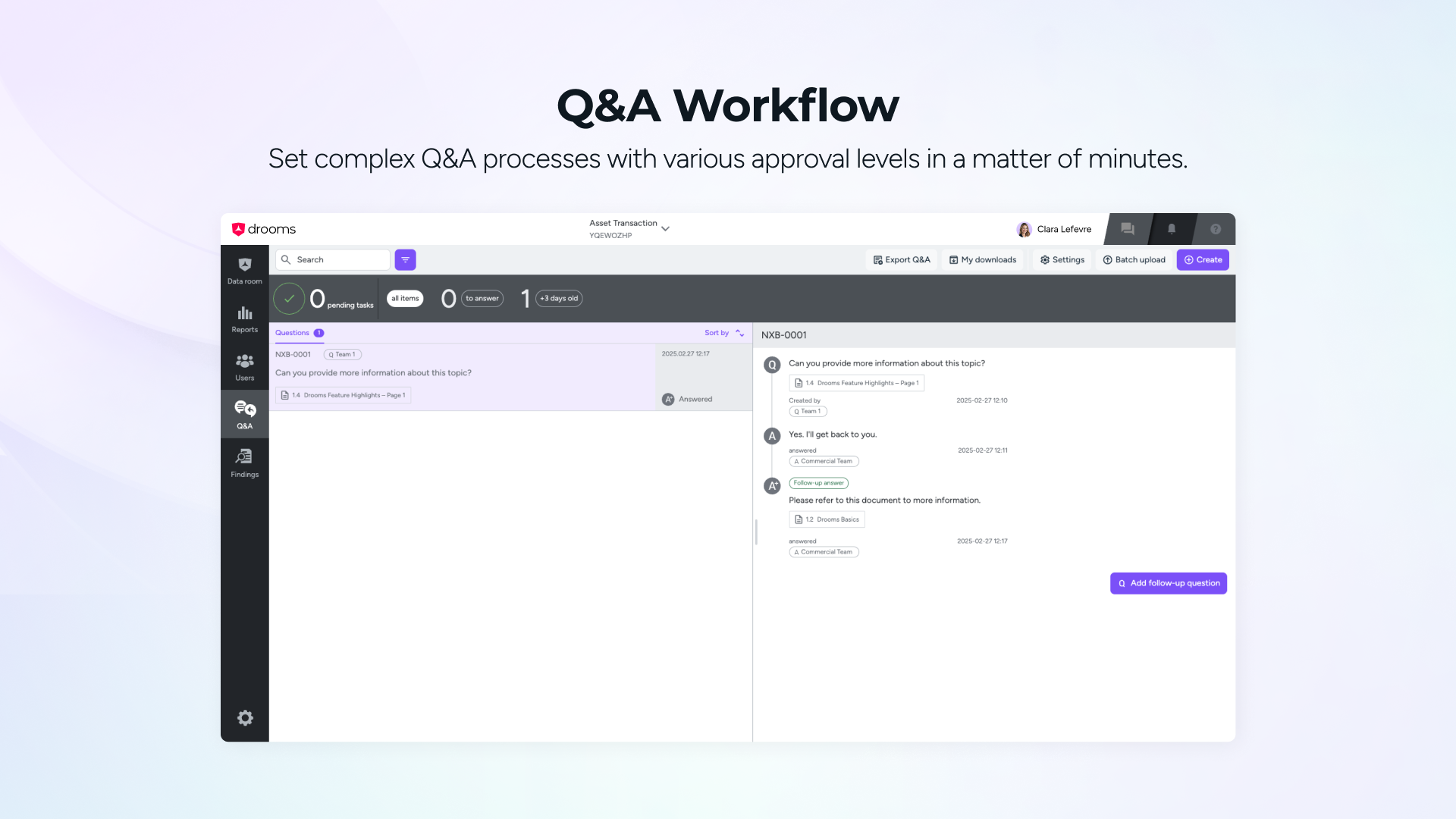The height and width of the screenshot is (819, 1456).
Task: Select the Questions tab
Action: coord(293,333)
